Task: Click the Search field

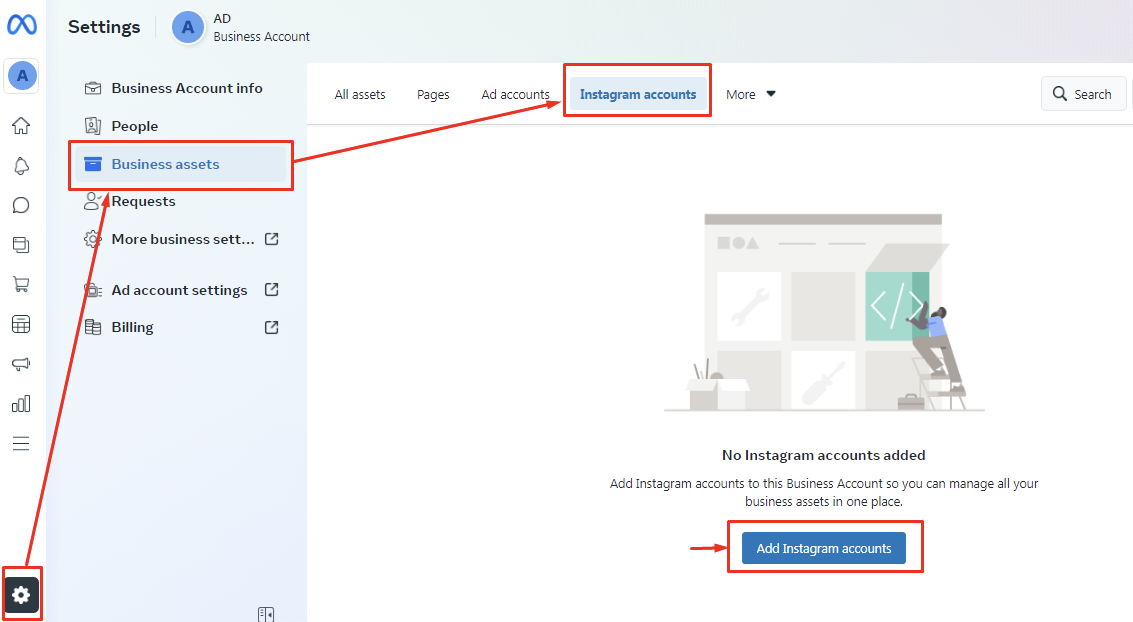Action: coord(1083,94)
